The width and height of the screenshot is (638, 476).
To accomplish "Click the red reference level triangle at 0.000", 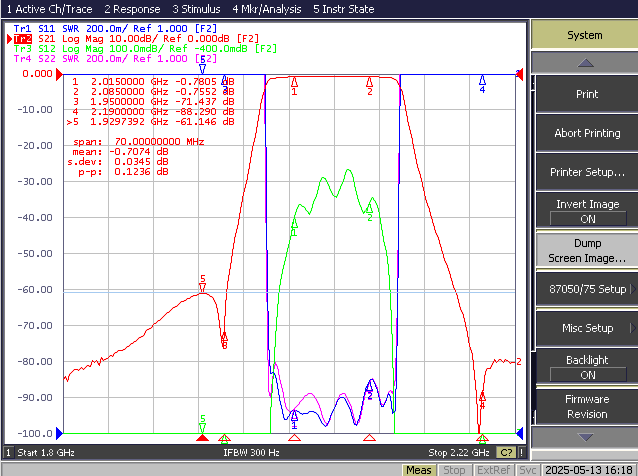I will (x=59, y=74).
